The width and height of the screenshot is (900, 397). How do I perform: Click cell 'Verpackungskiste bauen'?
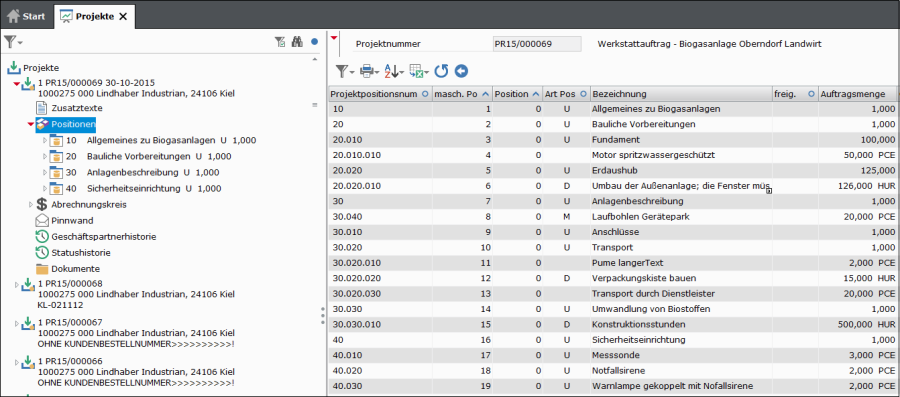681,278
